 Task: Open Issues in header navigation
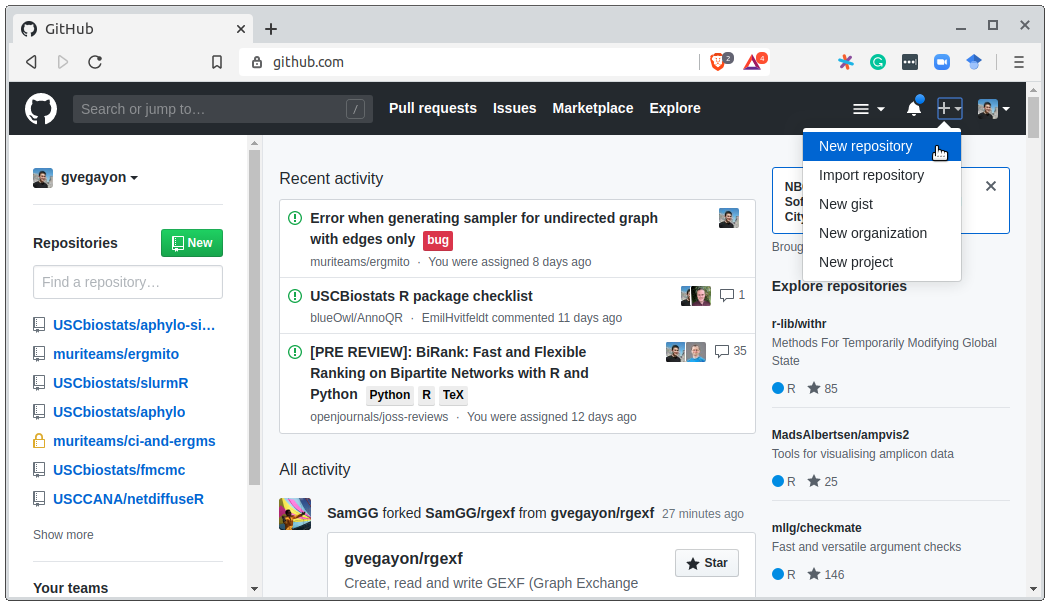[514, 108]
